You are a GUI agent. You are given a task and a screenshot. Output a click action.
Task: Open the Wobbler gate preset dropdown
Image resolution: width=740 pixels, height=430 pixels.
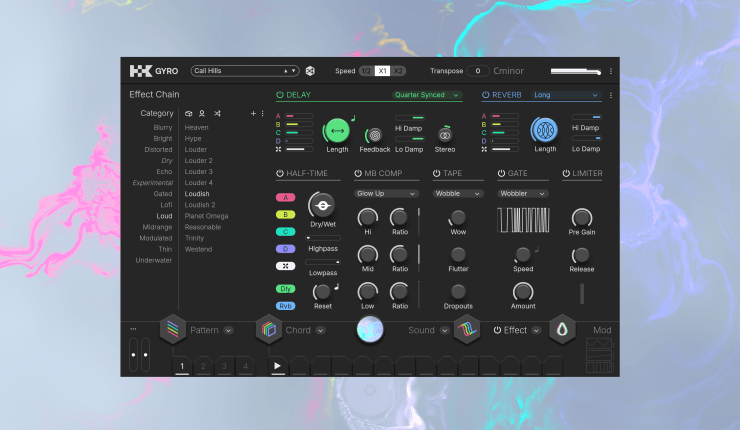(x=523, y=193)
